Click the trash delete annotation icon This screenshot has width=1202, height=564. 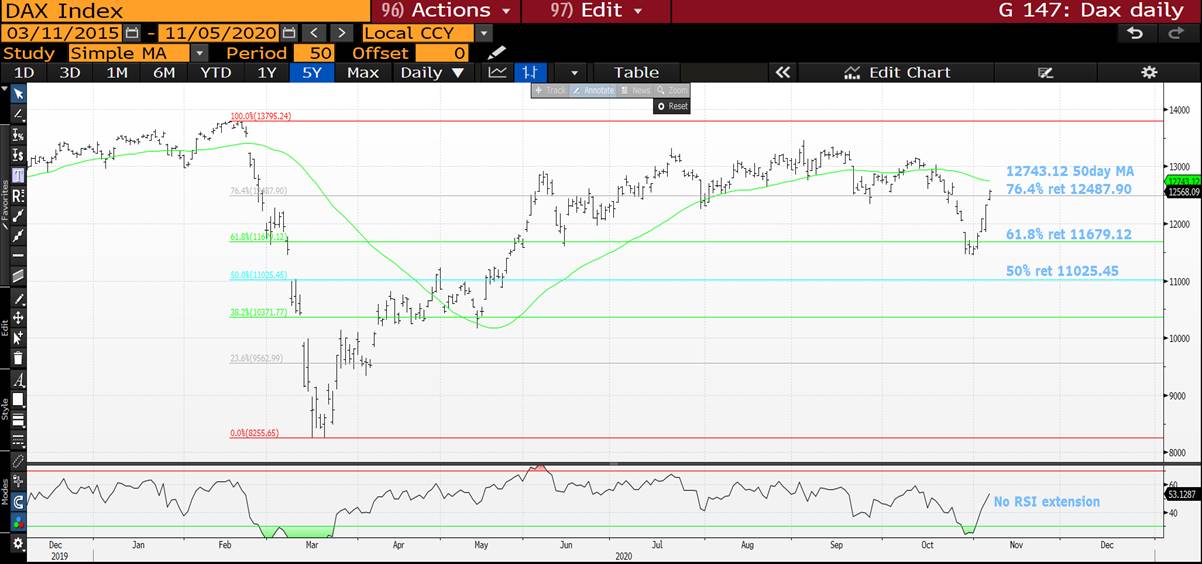click(18, 358)
